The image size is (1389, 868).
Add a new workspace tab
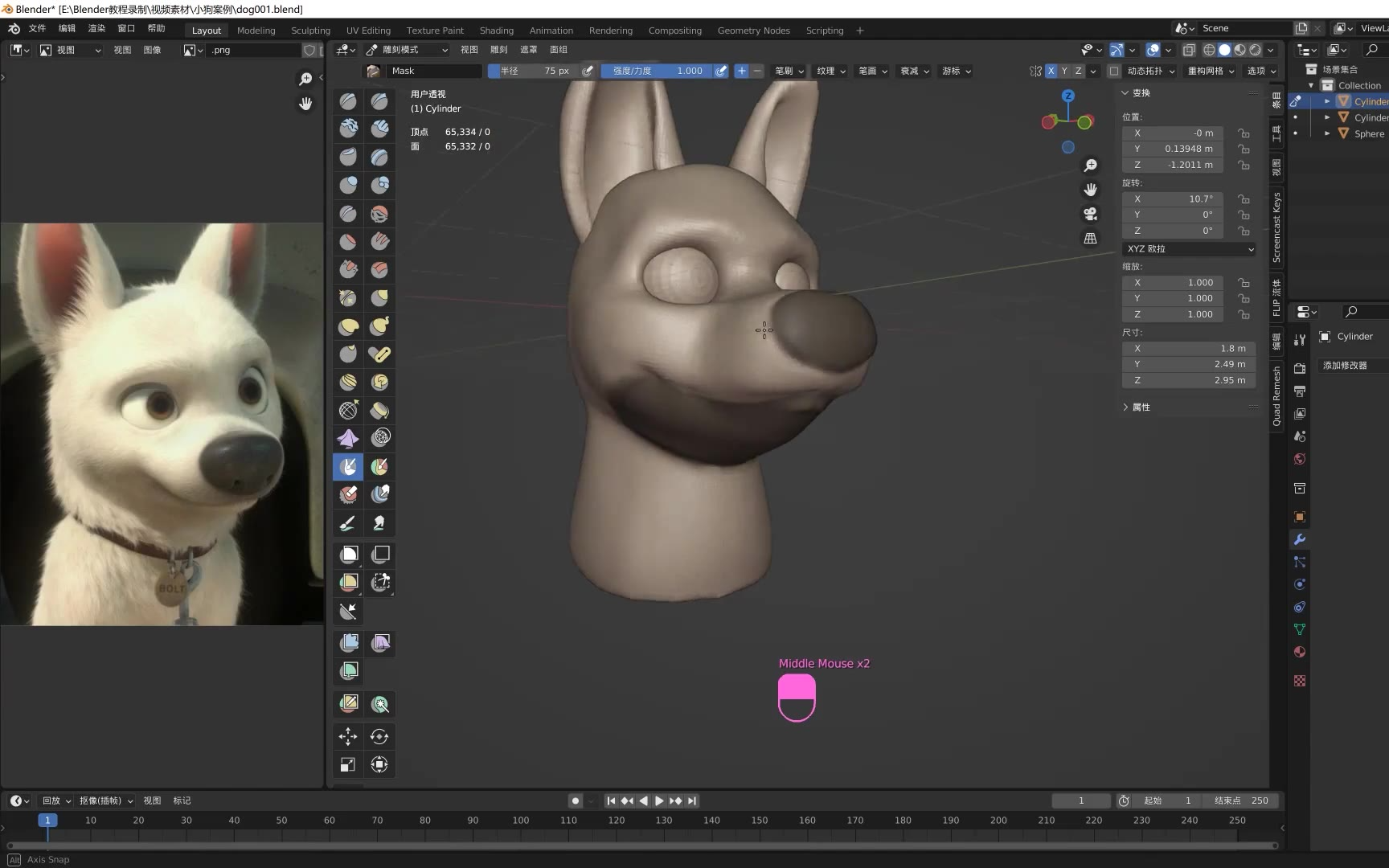click(x=860, y=31)
